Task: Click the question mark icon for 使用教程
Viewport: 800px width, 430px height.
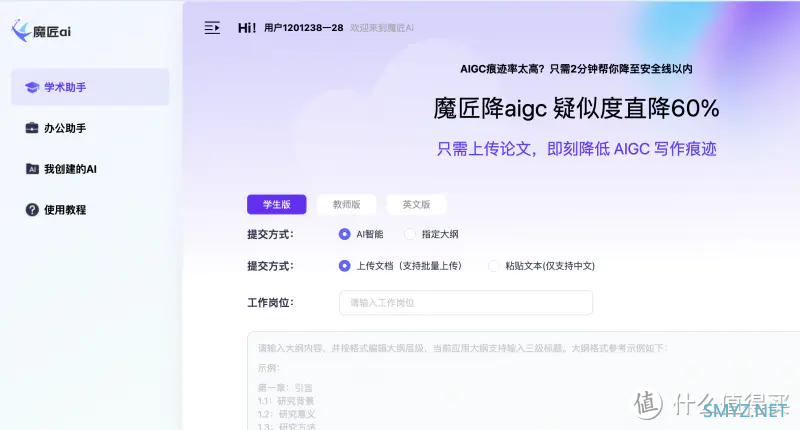Action: [32, 210]
